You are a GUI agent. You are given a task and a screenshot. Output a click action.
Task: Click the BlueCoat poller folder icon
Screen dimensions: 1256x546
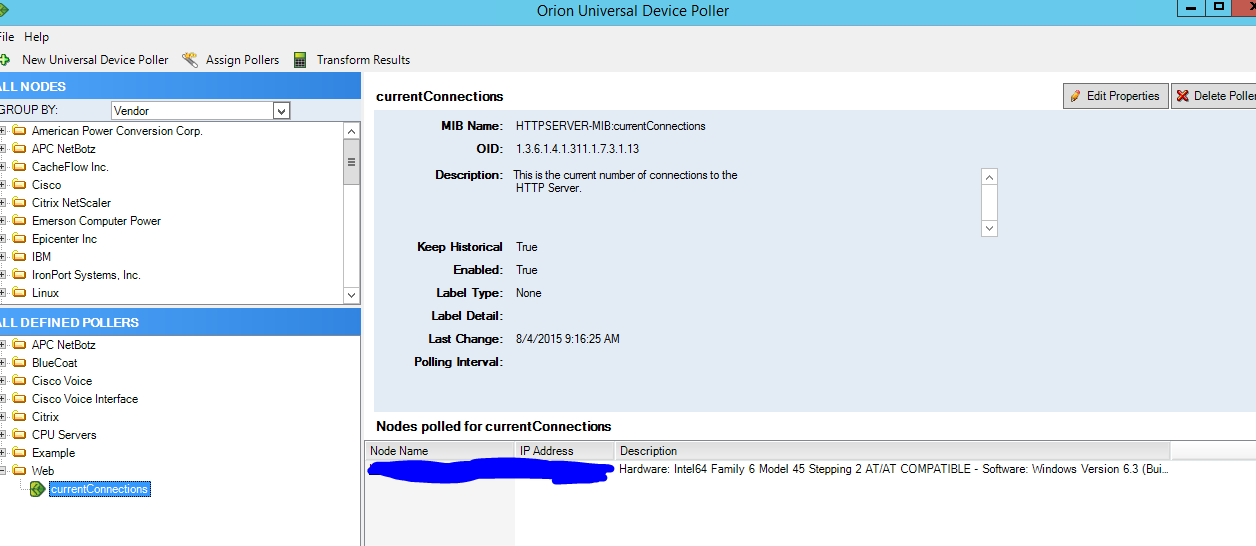pyautogui.click(x=19, y=363)
